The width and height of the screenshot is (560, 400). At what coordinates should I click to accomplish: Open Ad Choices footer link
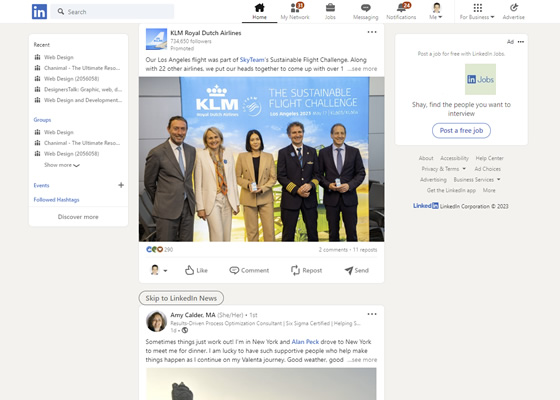click(x=488, y=169)
